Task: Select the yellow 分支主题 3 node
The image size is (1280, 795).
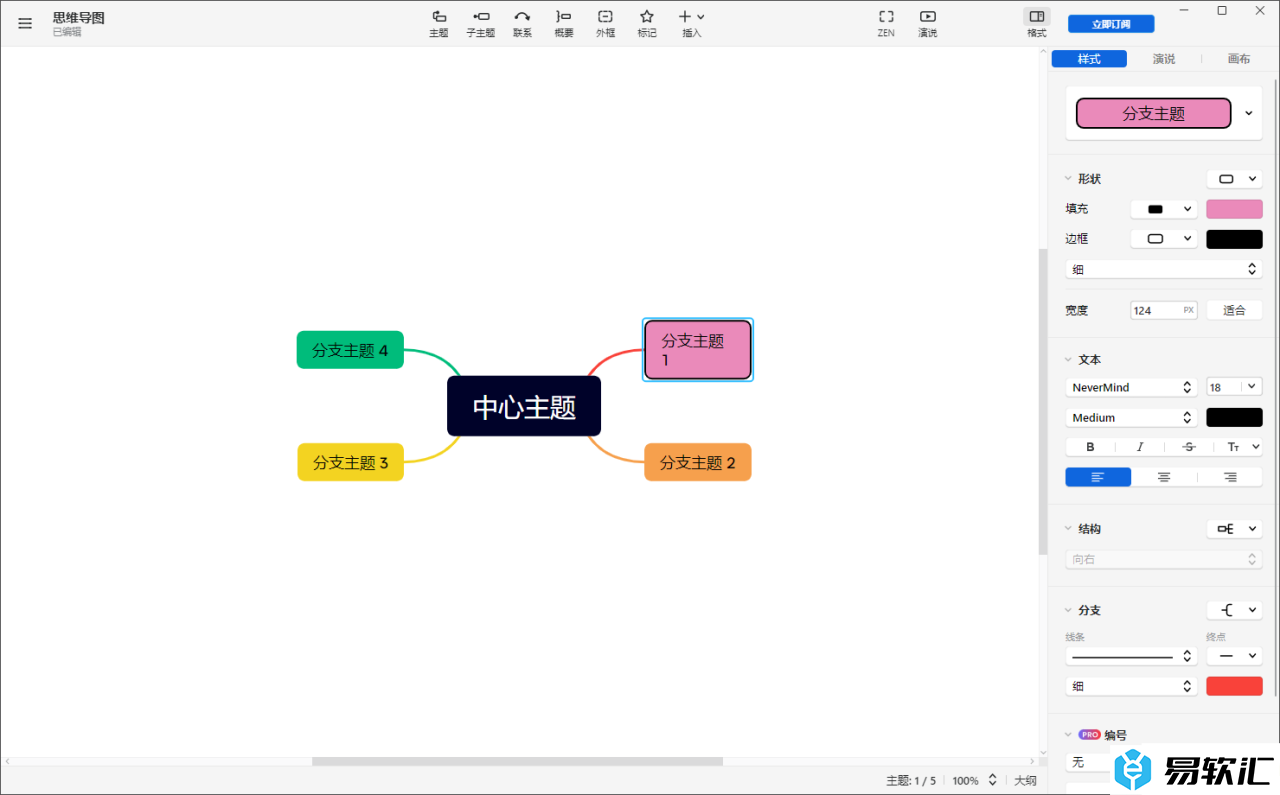Action: tap(351, 462)
